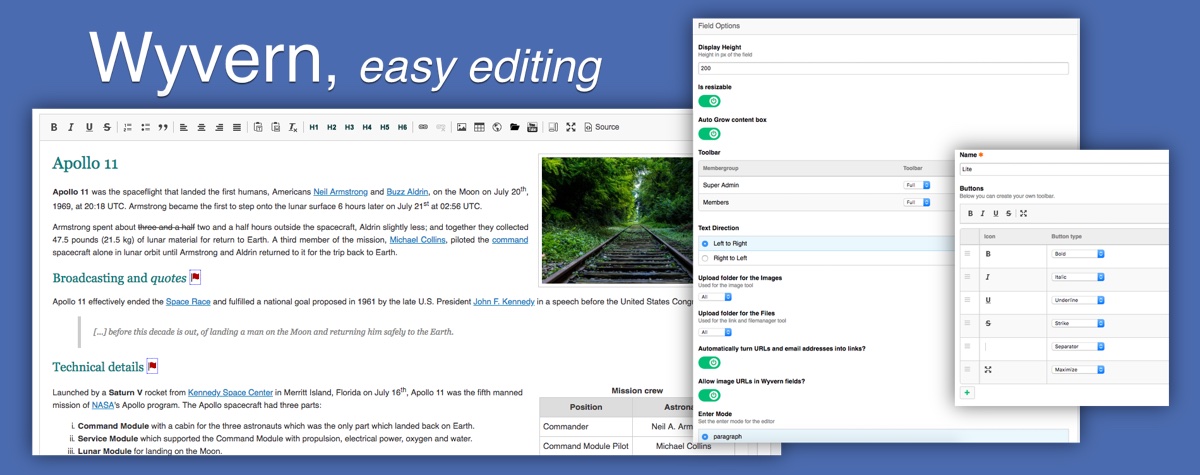Image resolution: width=1200 pixels, height=475 pixels.
Task: Justify the text
Action: tap(237, 127)
